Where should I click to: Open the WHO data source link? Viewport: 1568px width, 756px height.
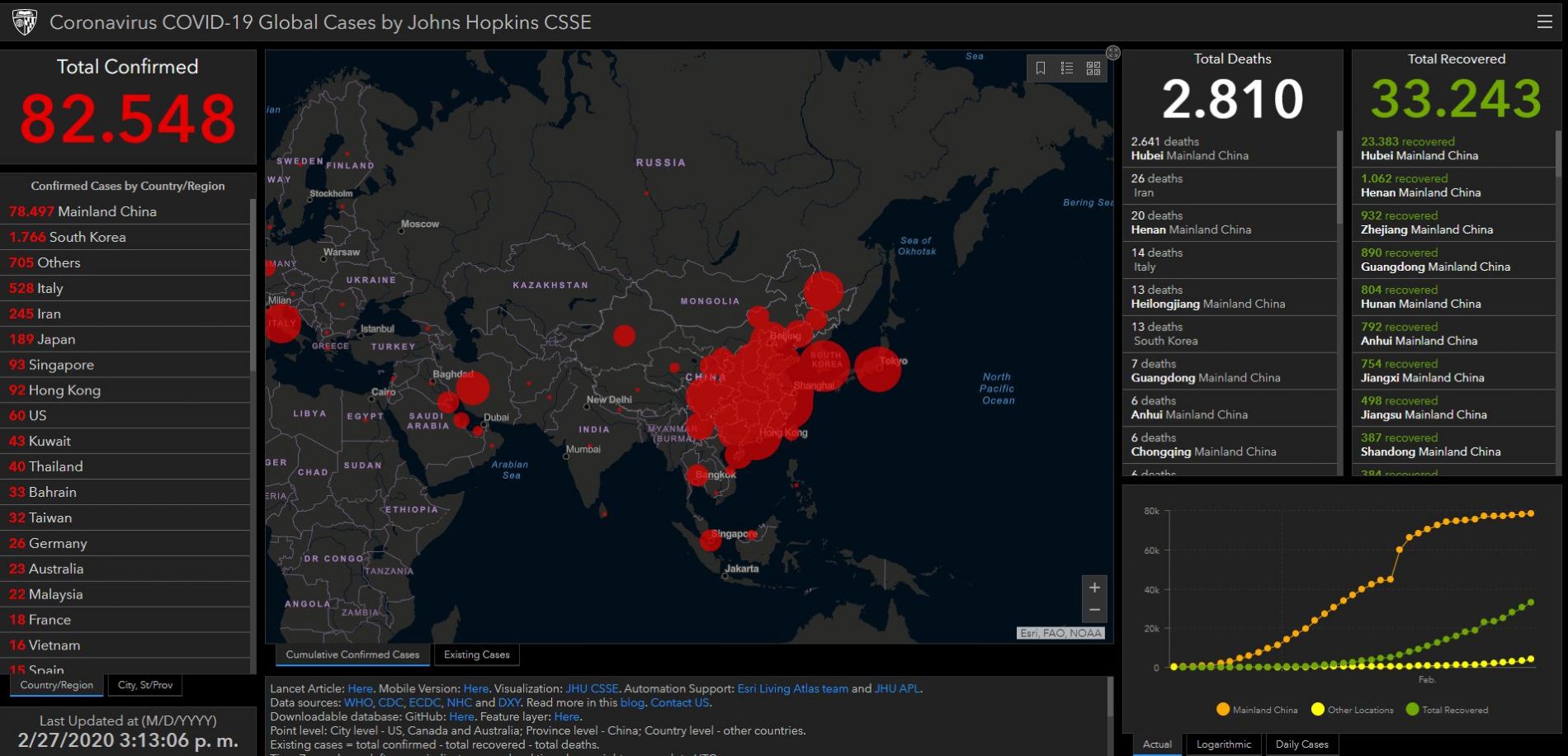[x=358, y=702]
